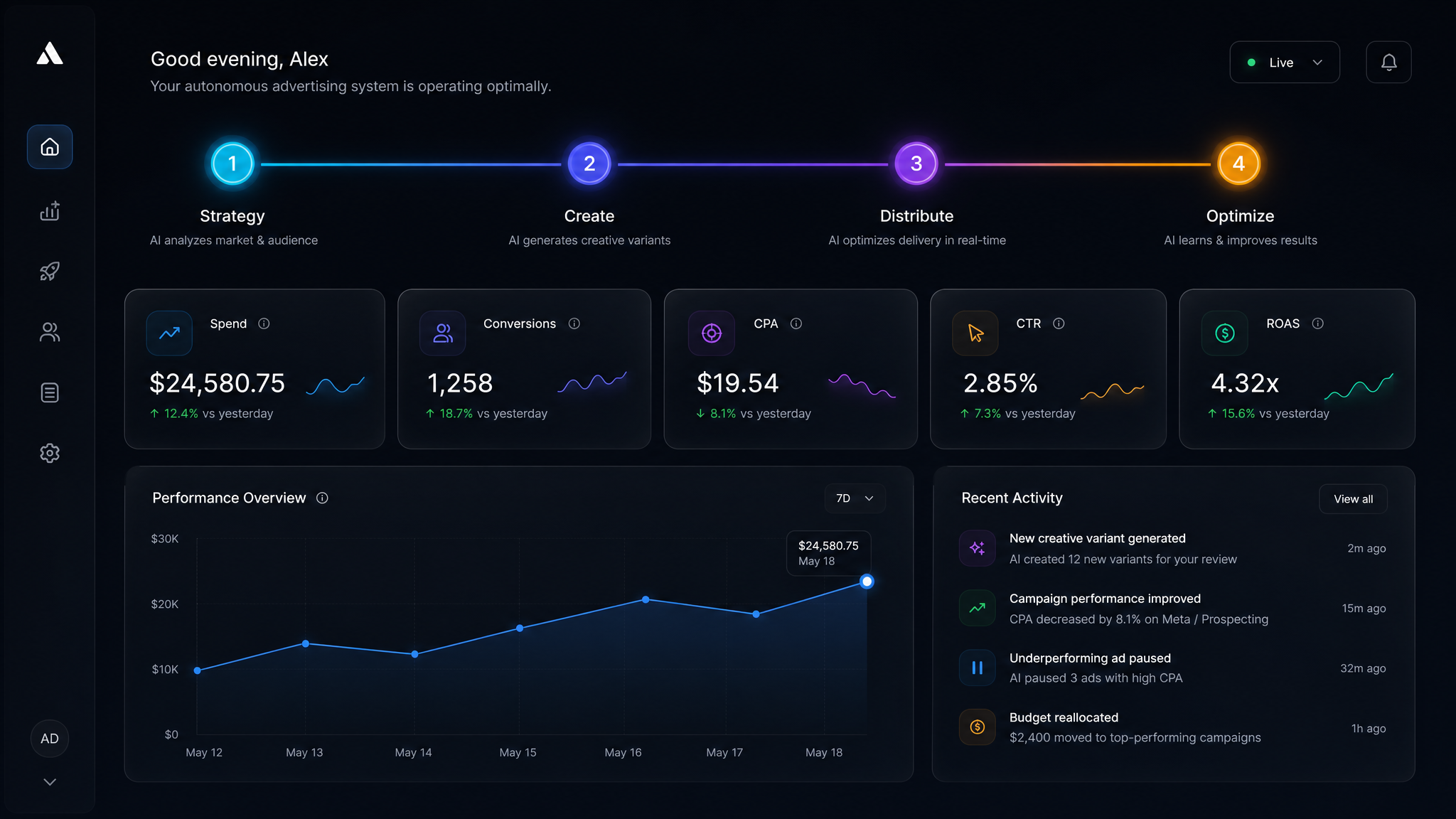Viewport: 1456px width, 819px height.
Task: Open the audience people sidebar icon
Action: tap(50, 332)
